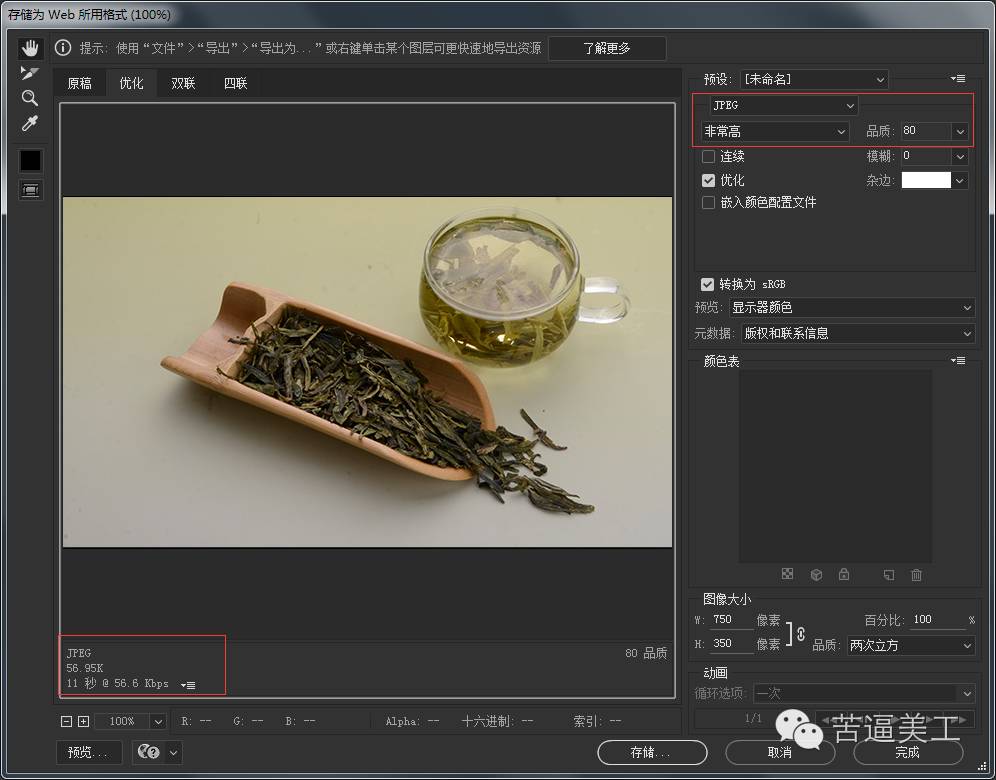Open the 颜色表 panel menu icon
Image resolution: width=996 pixels, height=780 pixels.
pos(958,361)
